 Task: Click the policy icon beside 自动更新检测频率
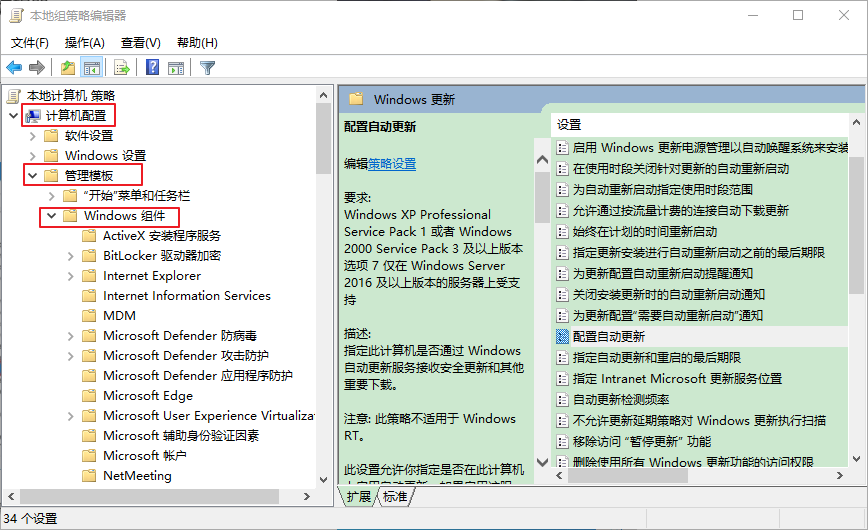(x=562, y=399)
